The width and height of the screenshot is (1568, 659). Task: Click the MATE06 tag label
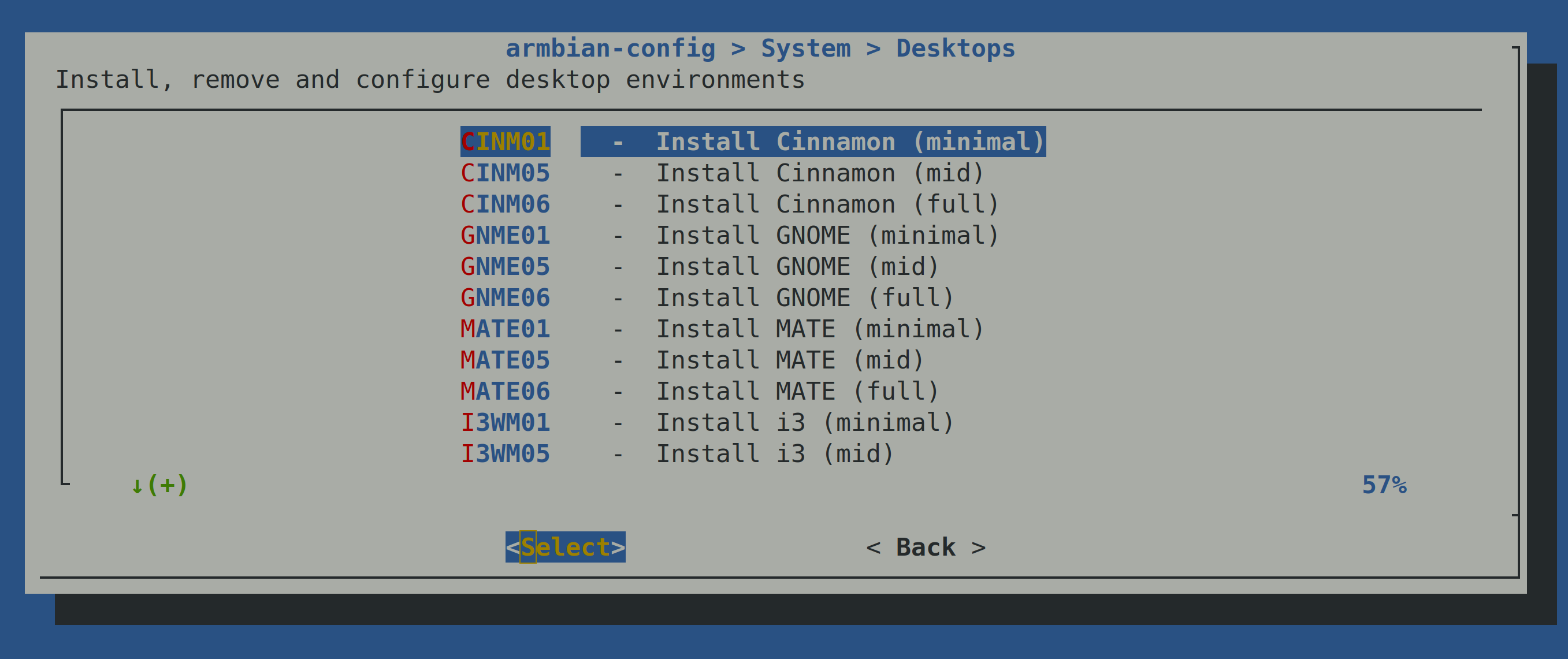[x=505, y=391]
